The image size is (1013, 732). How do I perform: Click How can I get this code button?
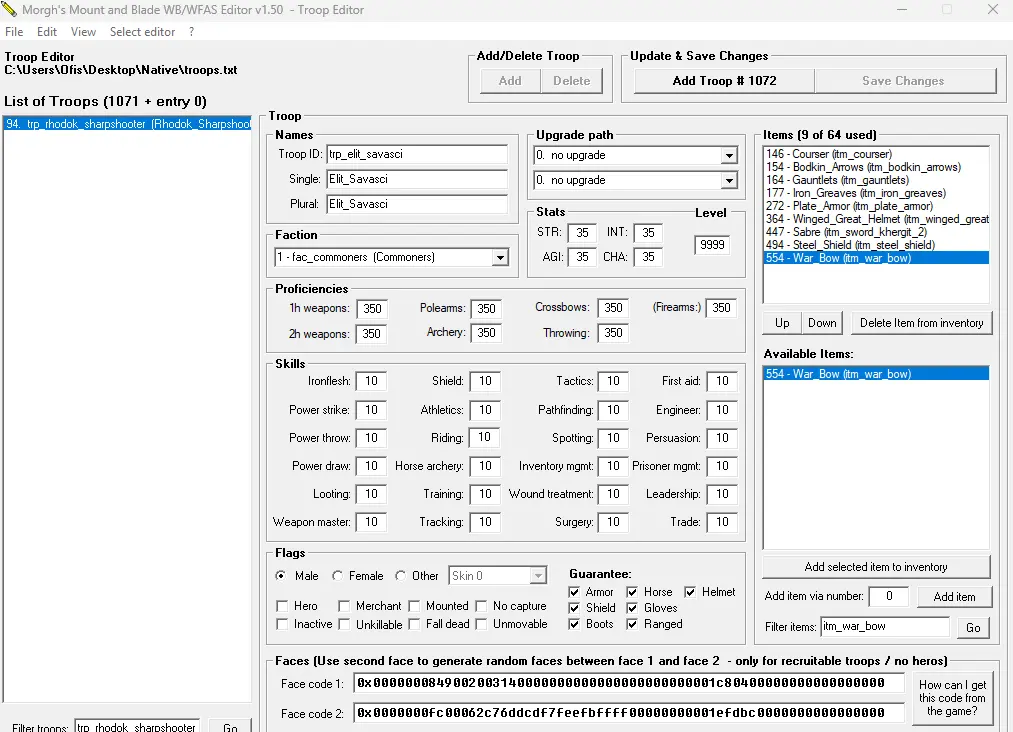click(x=952, y=698)
